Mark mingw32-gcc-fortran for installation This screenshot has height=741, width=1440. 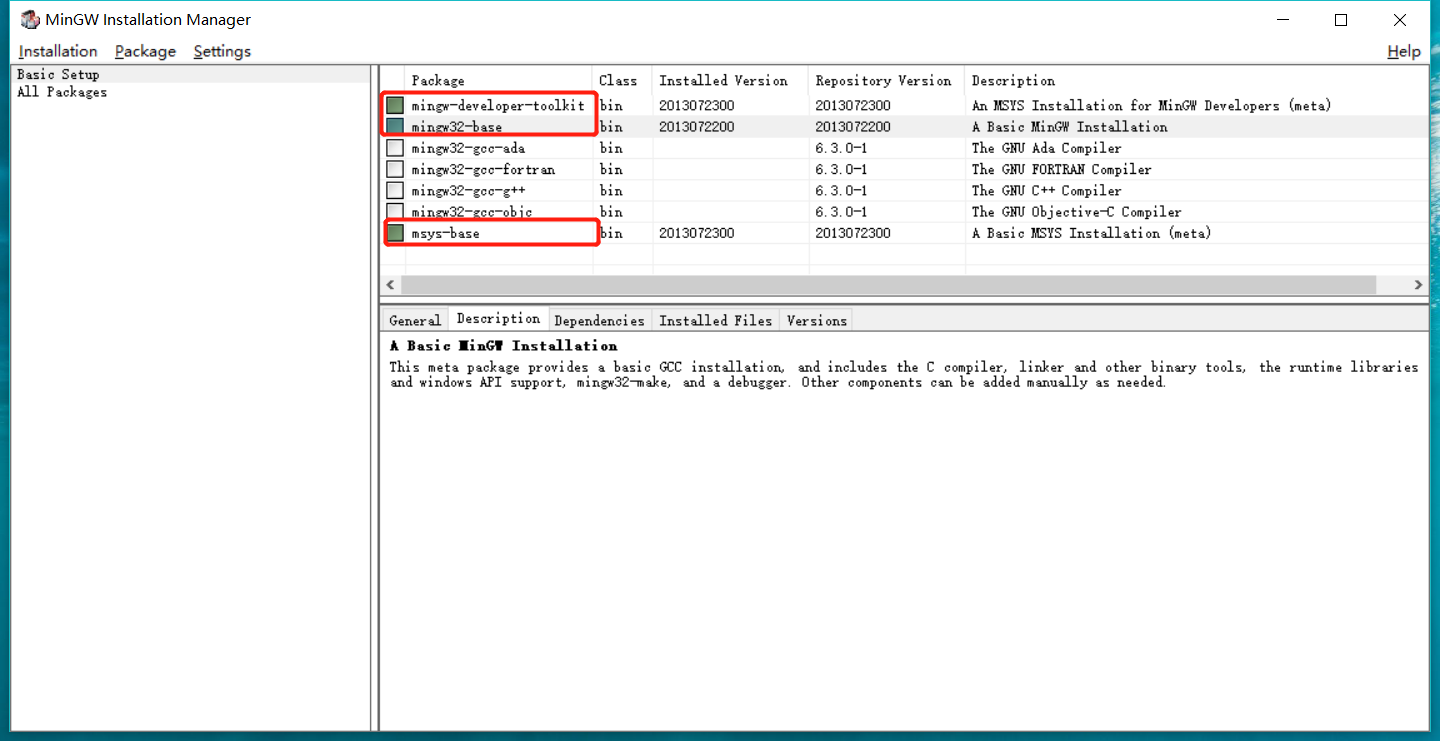[394, 168]
